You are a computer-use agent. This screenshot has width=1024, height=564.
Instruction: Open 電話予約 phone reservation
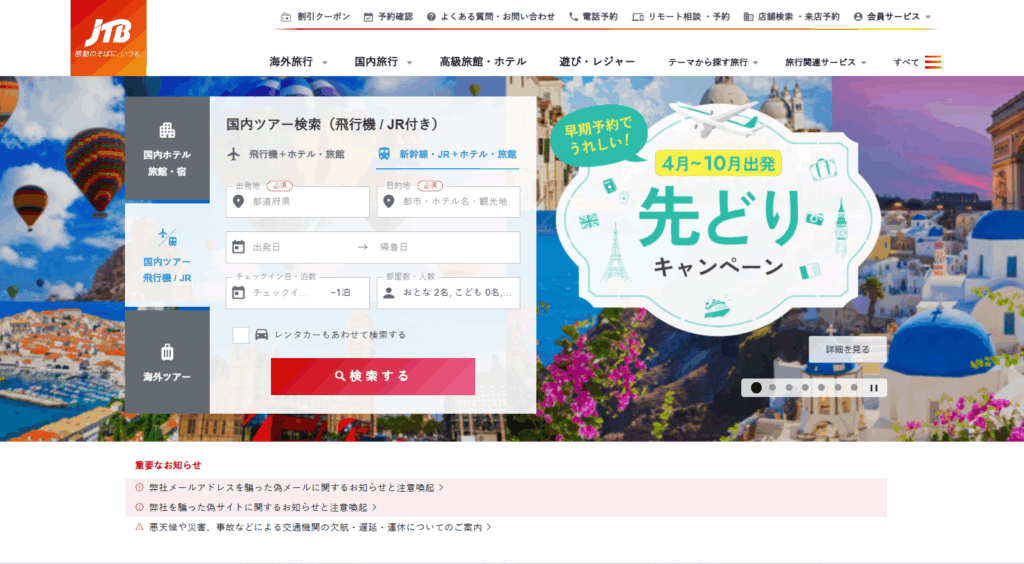593,17
